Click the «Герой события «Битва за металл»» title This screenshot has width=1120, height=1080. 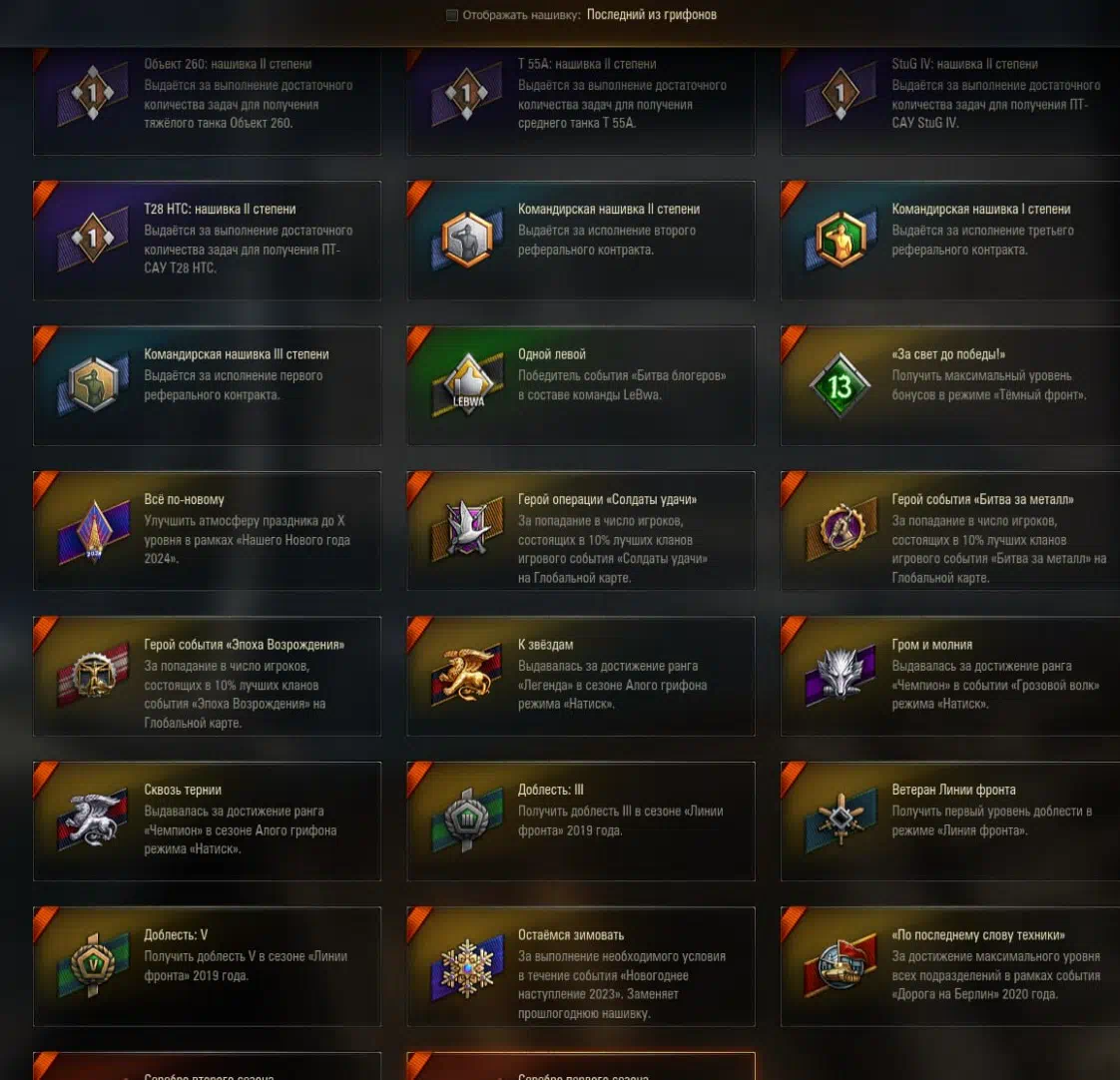click(x=982, y=499)
